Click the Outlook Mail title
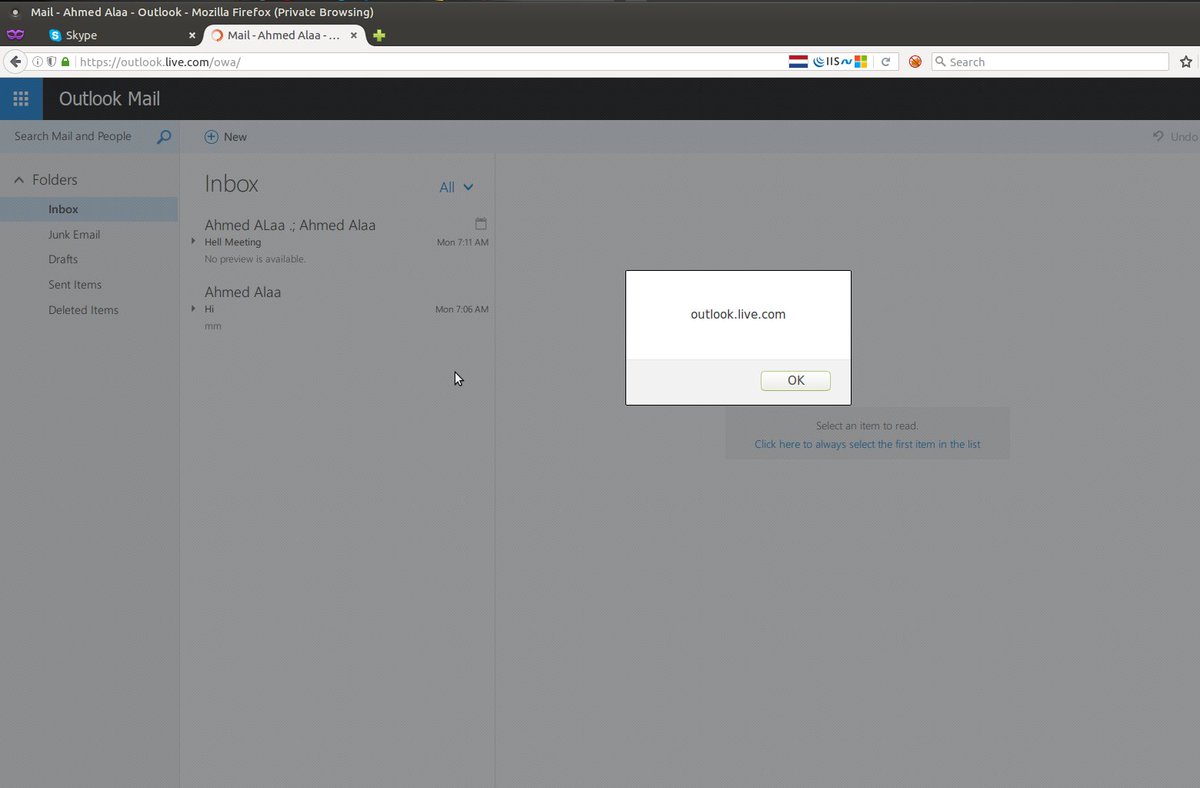Screen dimensions: 1200x788 click(109, 99)
